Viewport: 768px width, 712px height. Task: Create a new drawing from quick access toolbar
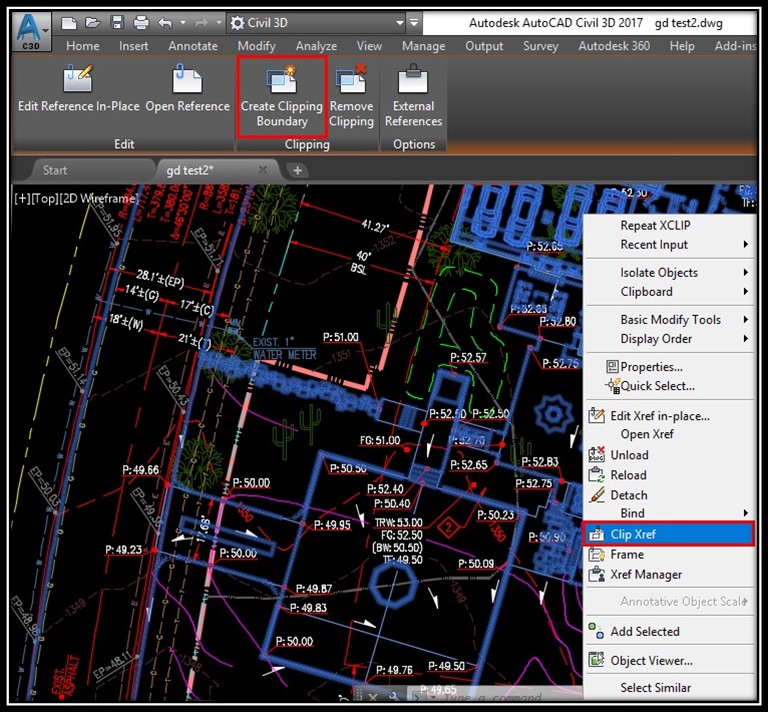point(69,23)
